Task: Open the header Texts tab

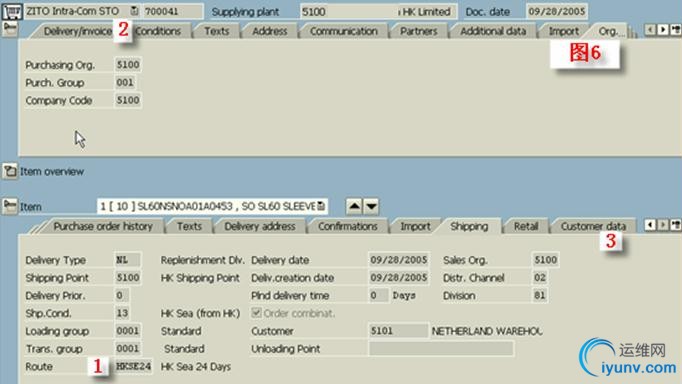Action: pos(216,31)
